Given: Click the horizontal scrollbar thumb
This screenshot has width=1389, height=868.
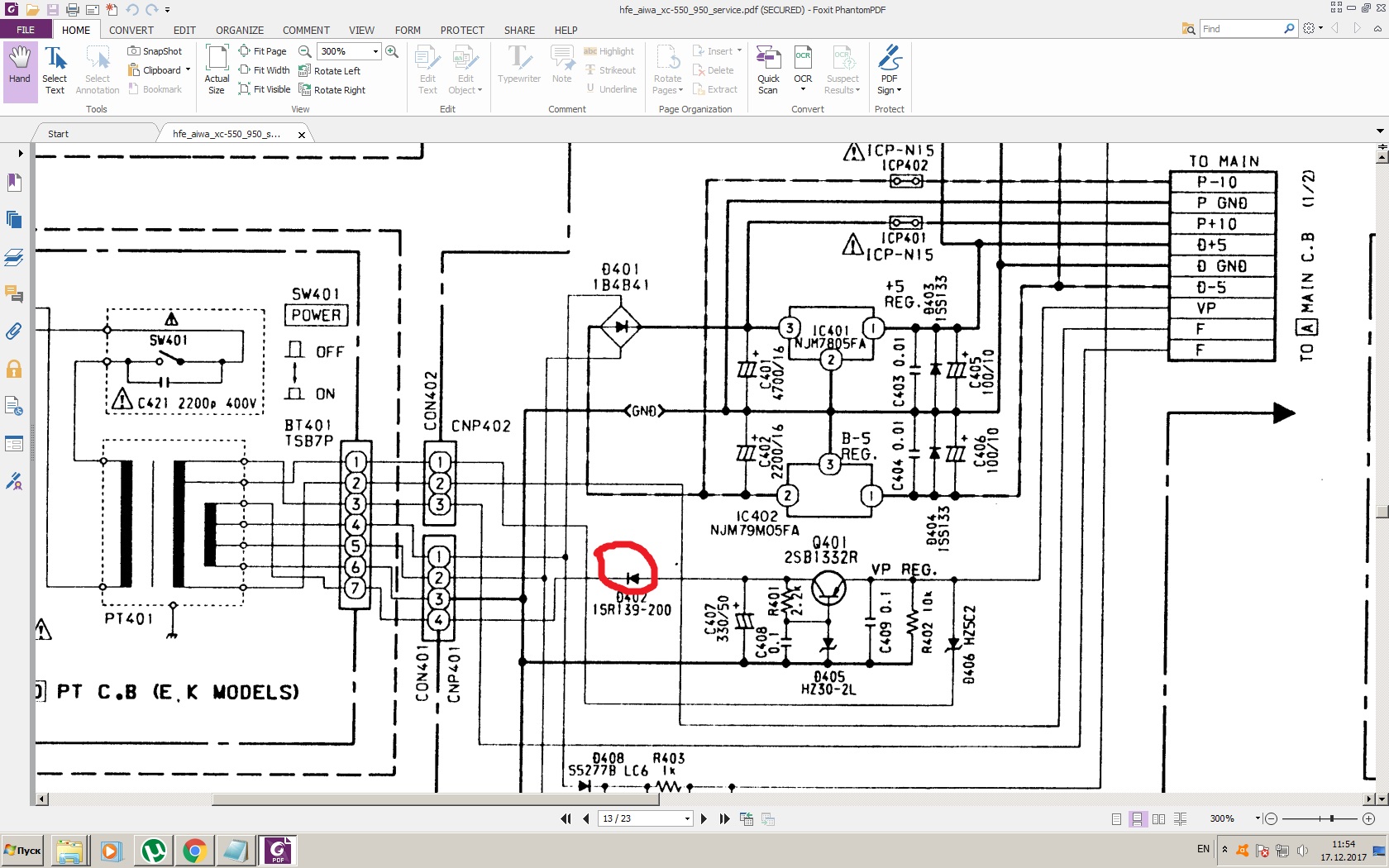Looking at the screenshot, I should [436, 799].
